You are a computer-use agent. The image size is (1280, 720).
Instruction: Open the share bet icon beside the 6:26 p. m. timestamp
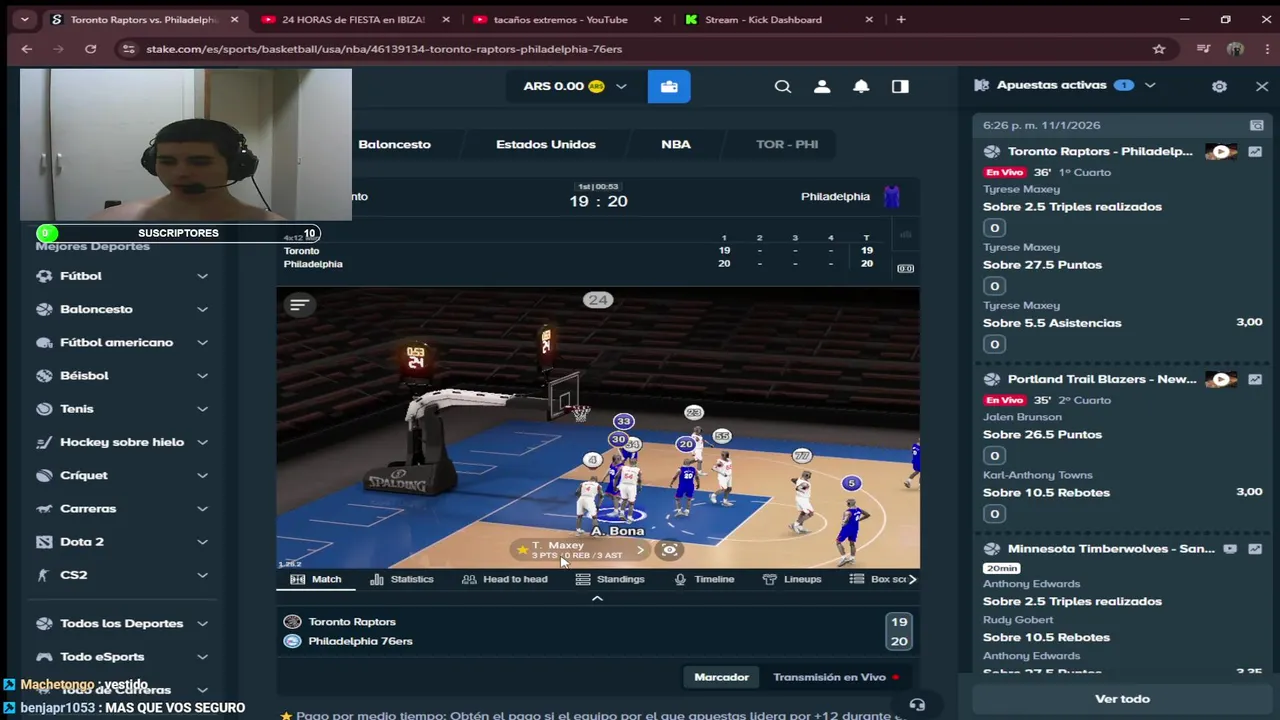[x=1256, y=125]
